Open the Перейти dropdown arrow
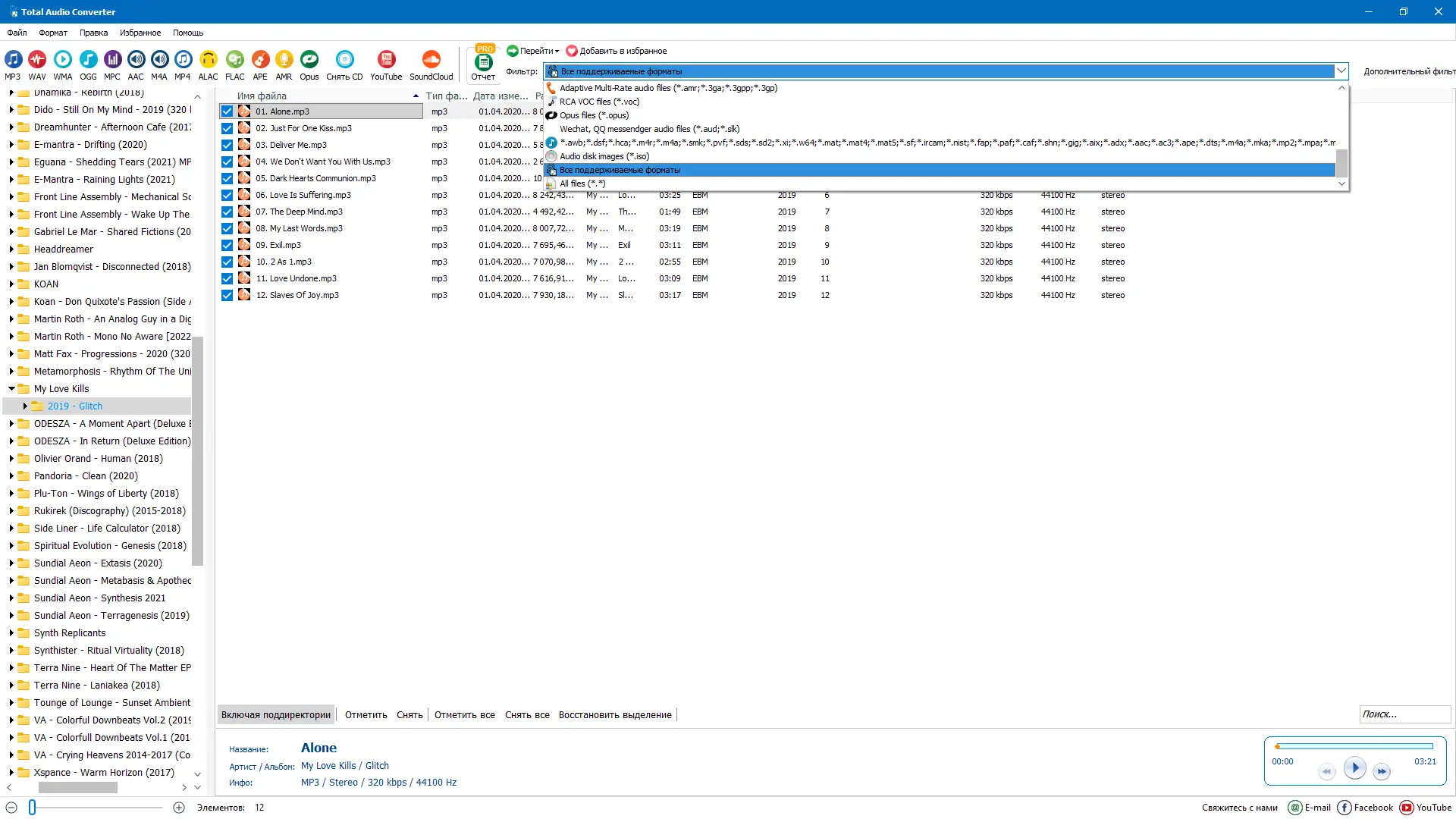The image size is (1456, 819). (557, 52)
